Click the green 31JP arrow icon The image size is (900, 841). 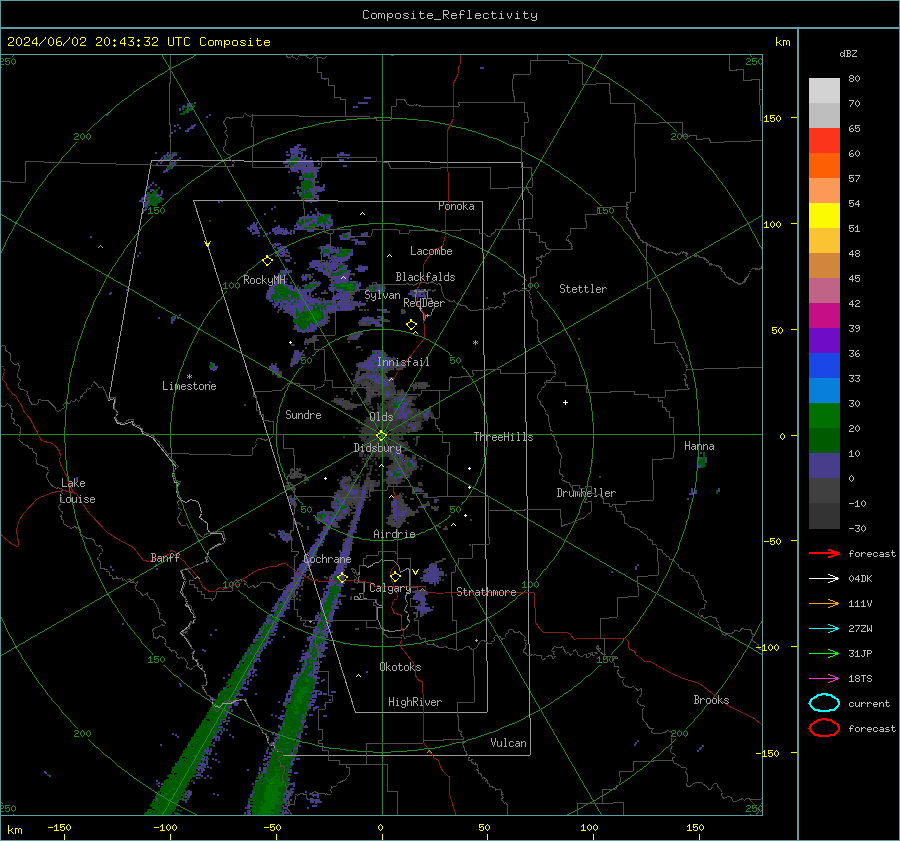[x=824, y=653]
